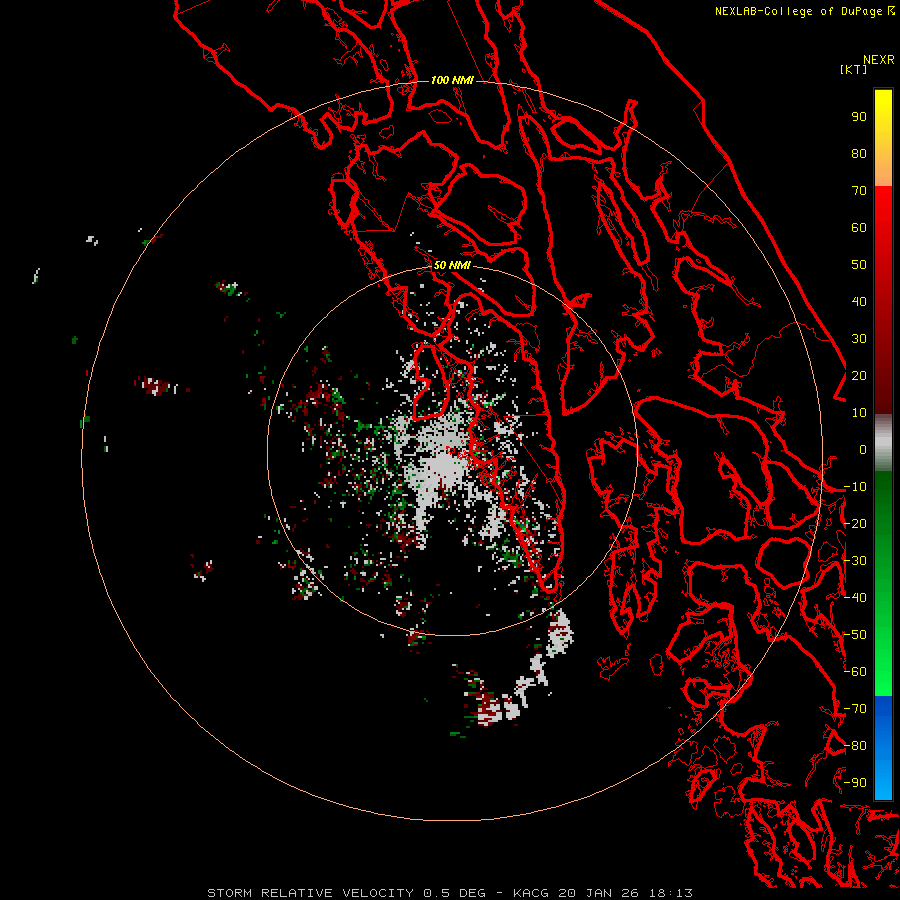The image size is (900, 900).
Task: Click the 70 value on velocity scale
Action: point(859,191)
